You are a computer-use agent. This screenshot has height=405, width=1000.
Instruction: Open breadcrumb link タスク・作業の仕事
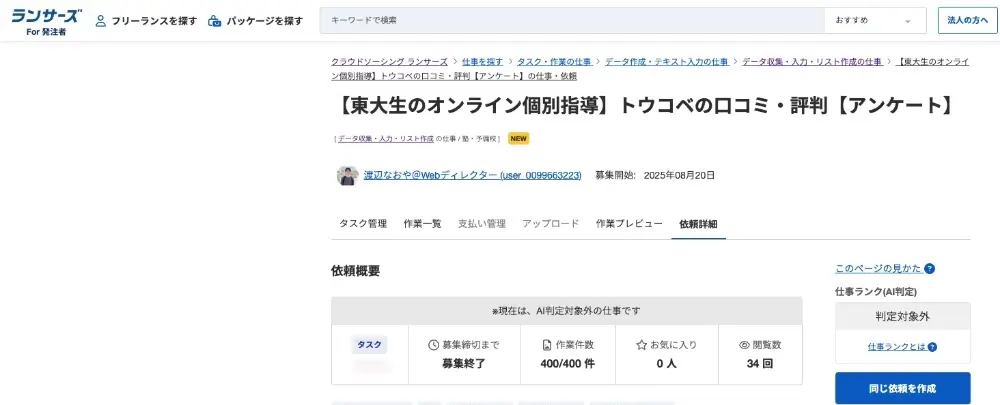click(x=554, y=62)
